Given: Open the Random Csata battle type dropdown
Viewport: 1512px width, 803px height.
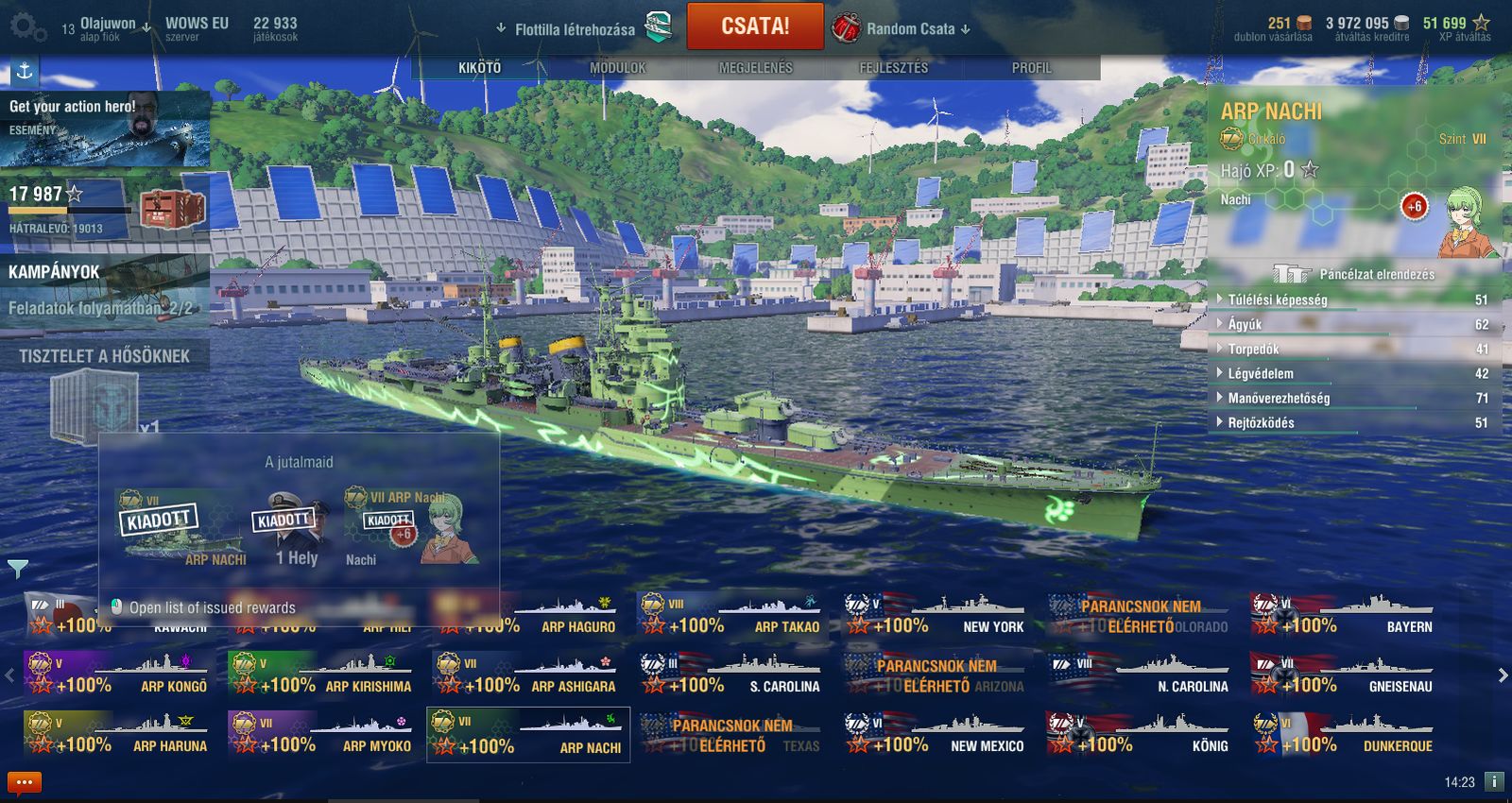Looking at the screenshot, I should (902, 28).
